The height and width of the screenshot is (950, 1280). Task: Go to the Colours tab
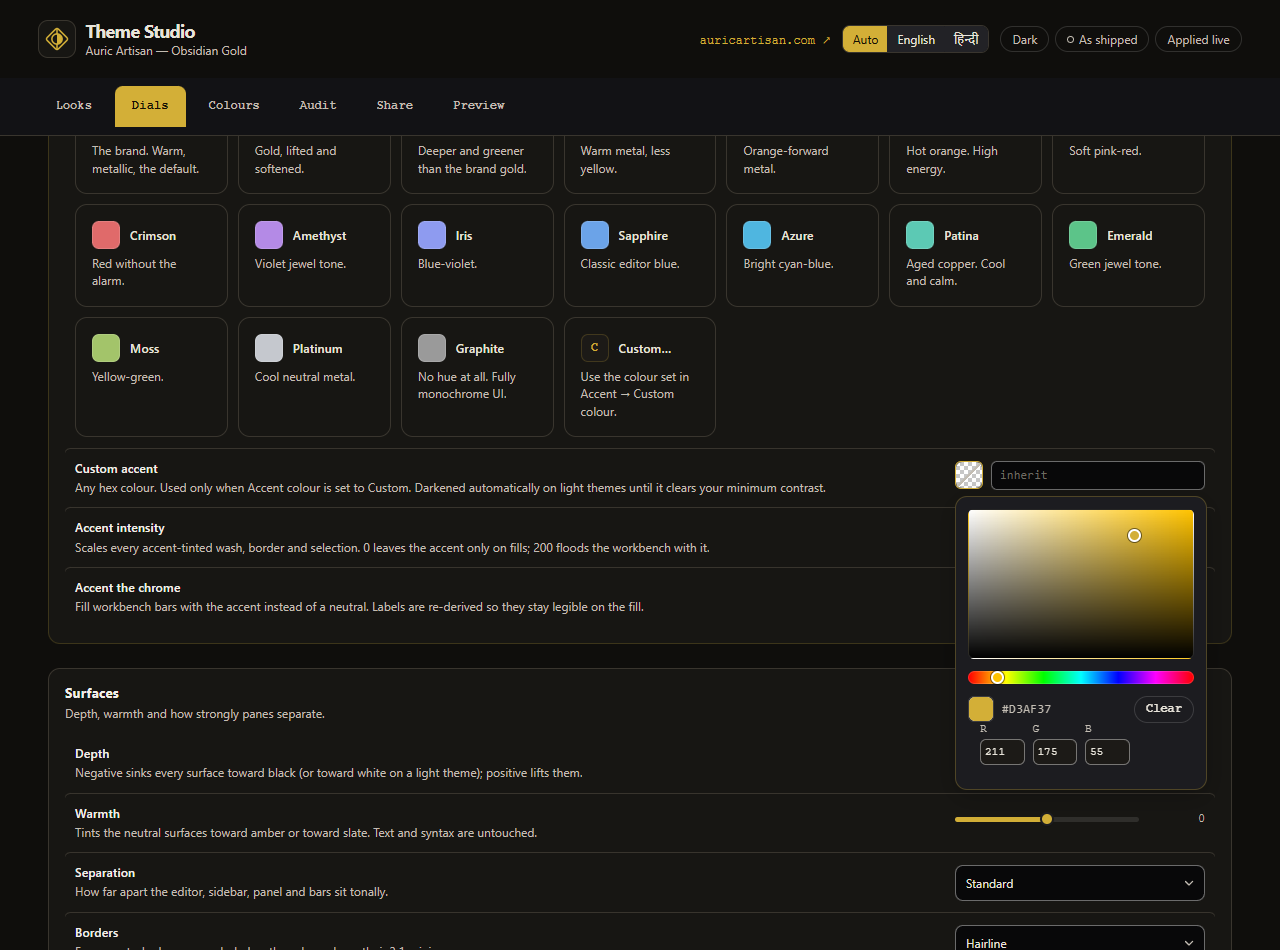[x=234, y=106]
